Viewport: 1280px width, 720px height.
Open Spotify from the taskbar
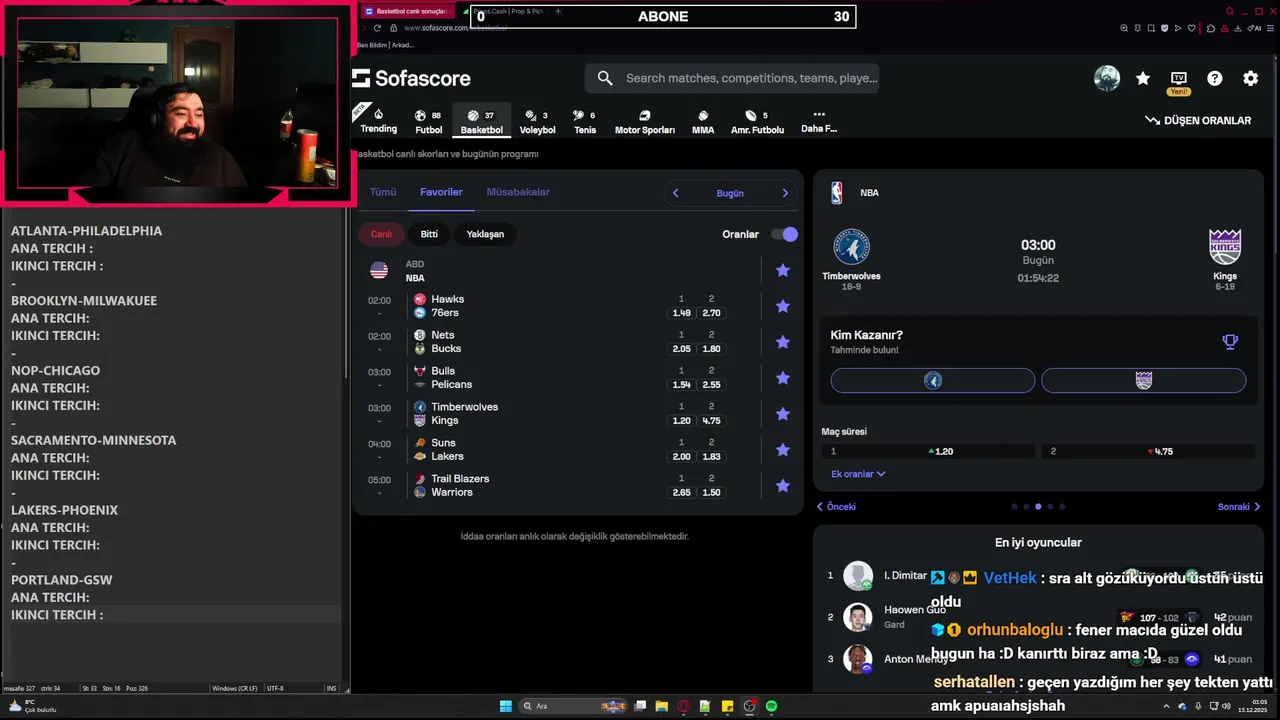772,706
